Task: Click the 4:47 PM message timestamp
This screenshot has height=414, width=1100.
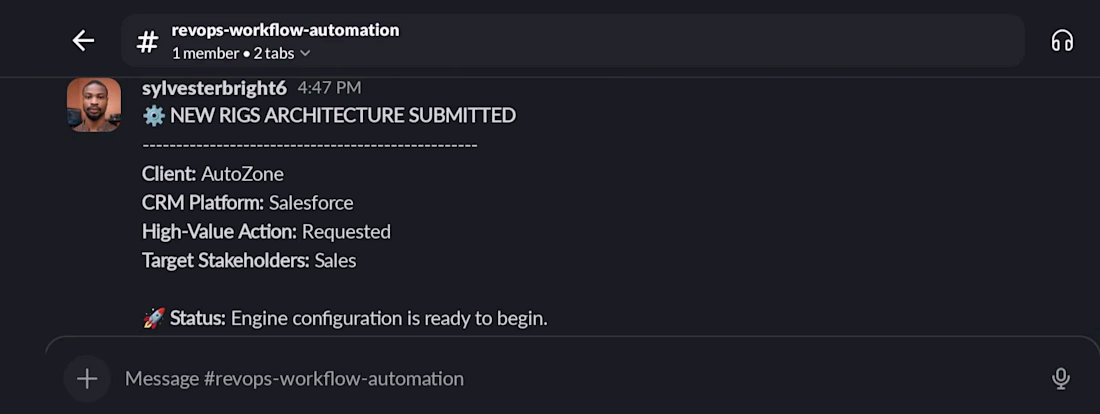Action: point(329,88)
